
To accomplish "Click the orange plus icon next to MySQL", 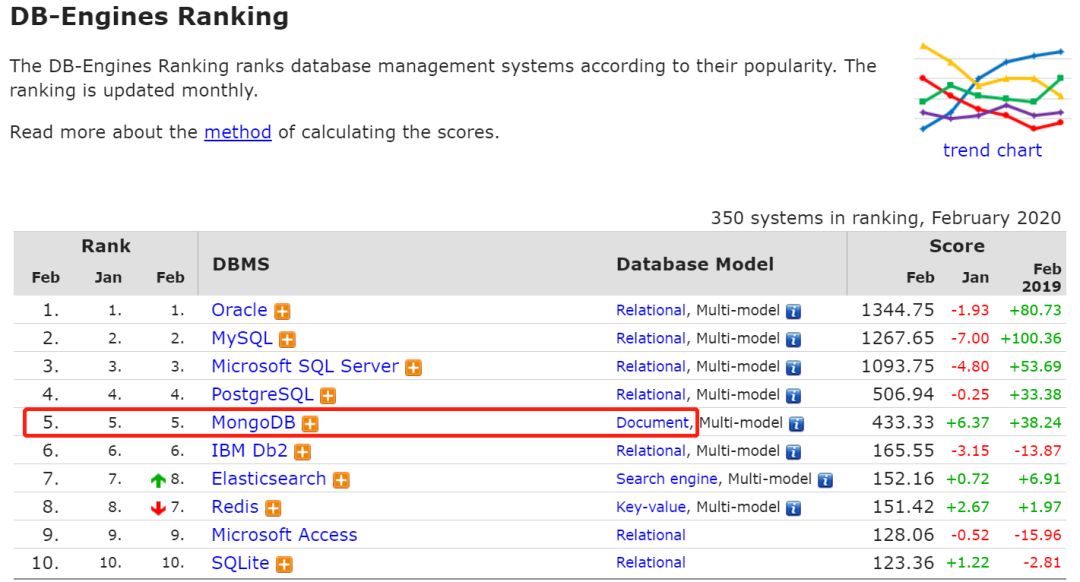I will click(288, 339).
